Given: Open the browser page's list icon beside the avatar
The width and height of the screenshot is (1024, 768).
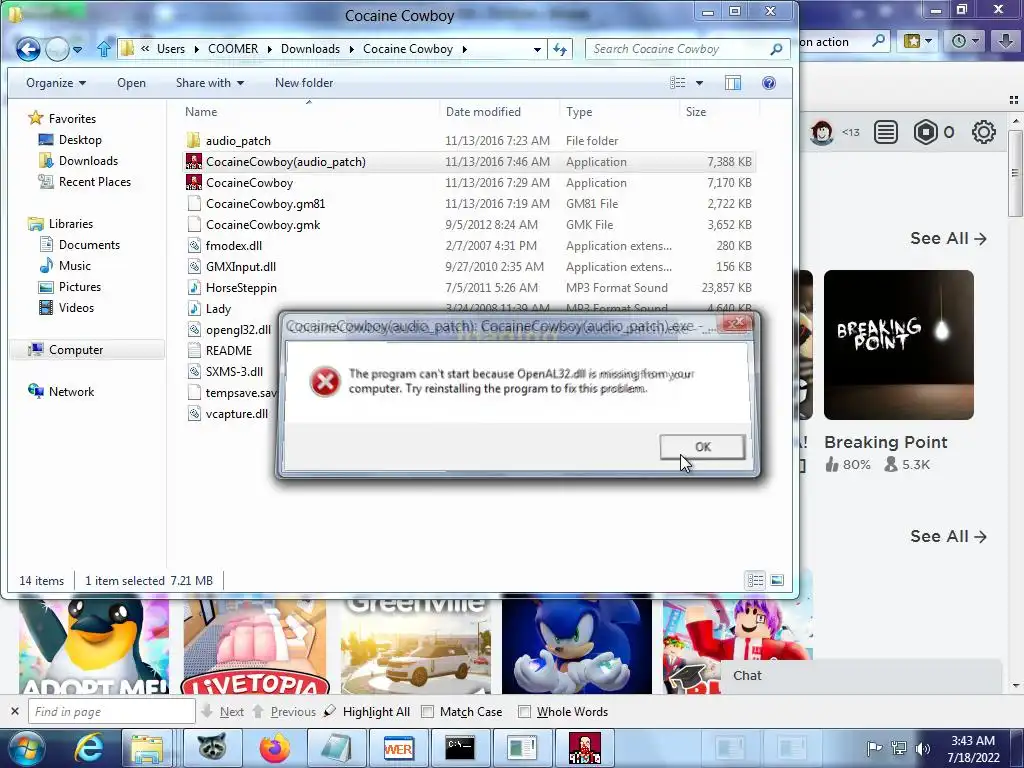Looking at the screenshot, I should pyautogui.click(x=886, y=133).
